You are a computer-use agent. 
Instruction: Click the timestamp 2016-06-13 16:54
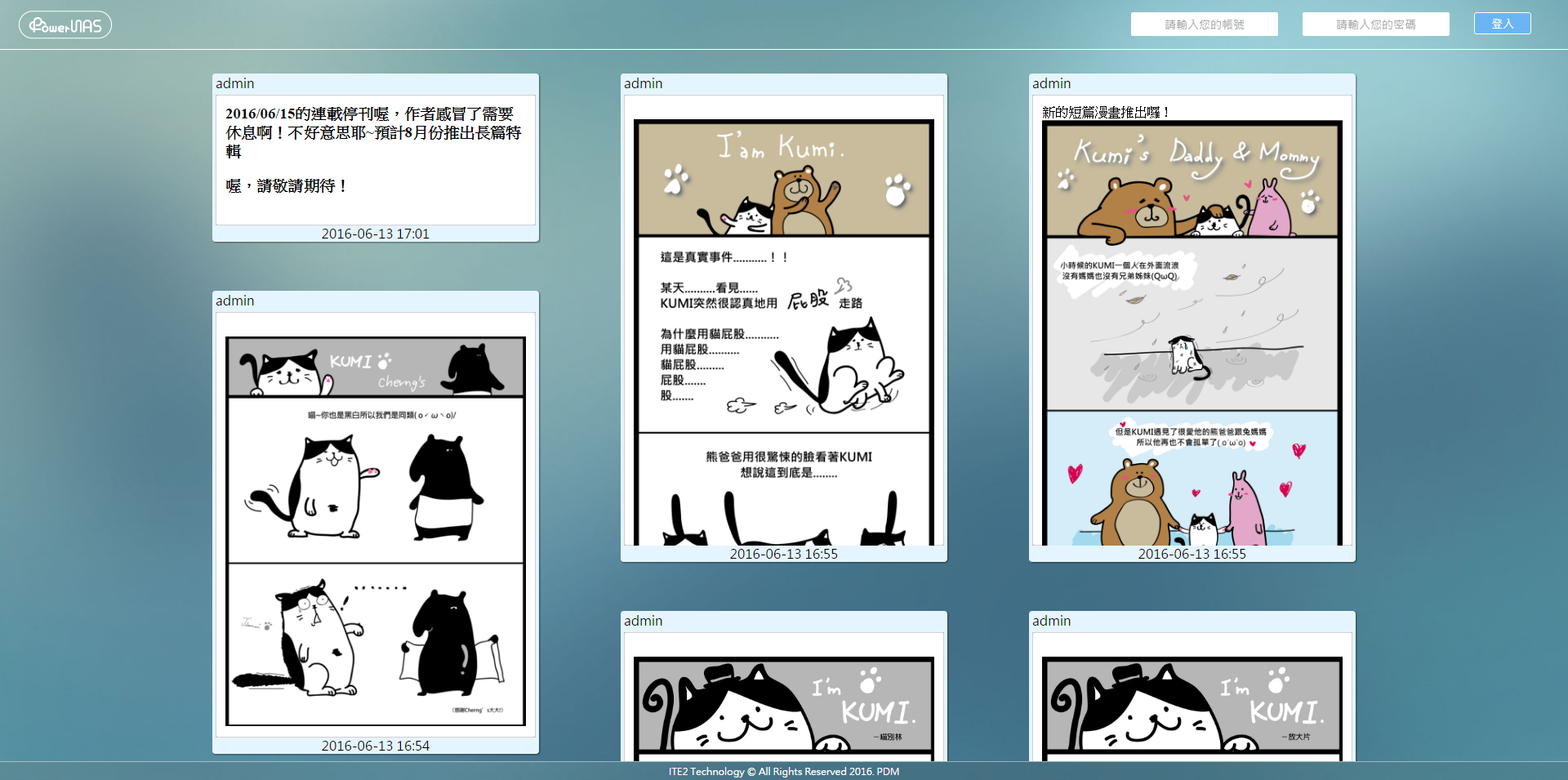coord(376,746)
